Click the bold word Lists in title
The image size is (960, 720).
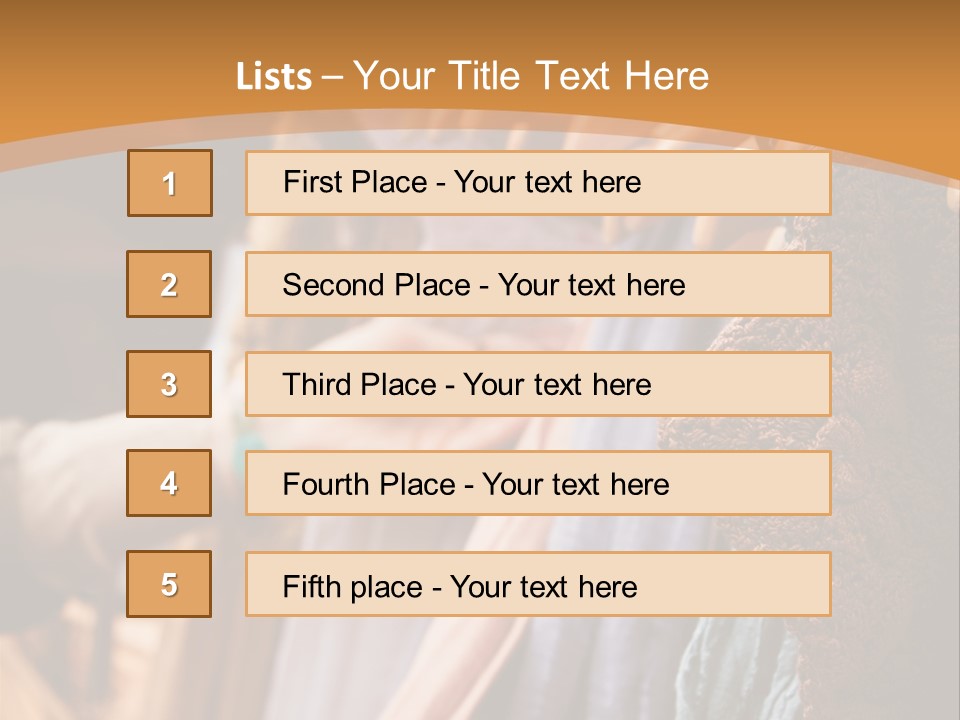(274, 77)
